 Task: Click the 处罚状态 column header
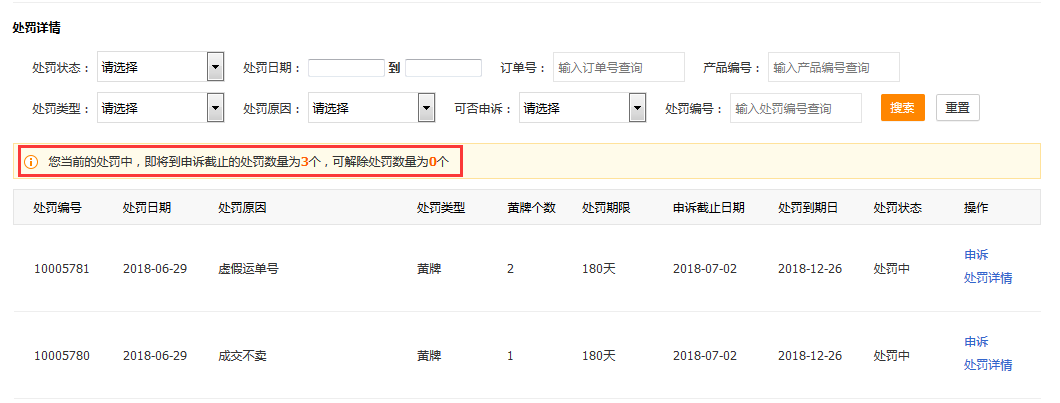[897, 208]
